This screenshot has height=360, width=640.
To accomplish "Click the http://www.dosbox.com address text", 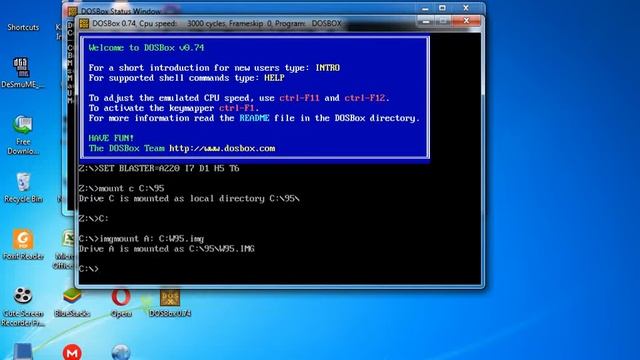I will tap(222, 148).
